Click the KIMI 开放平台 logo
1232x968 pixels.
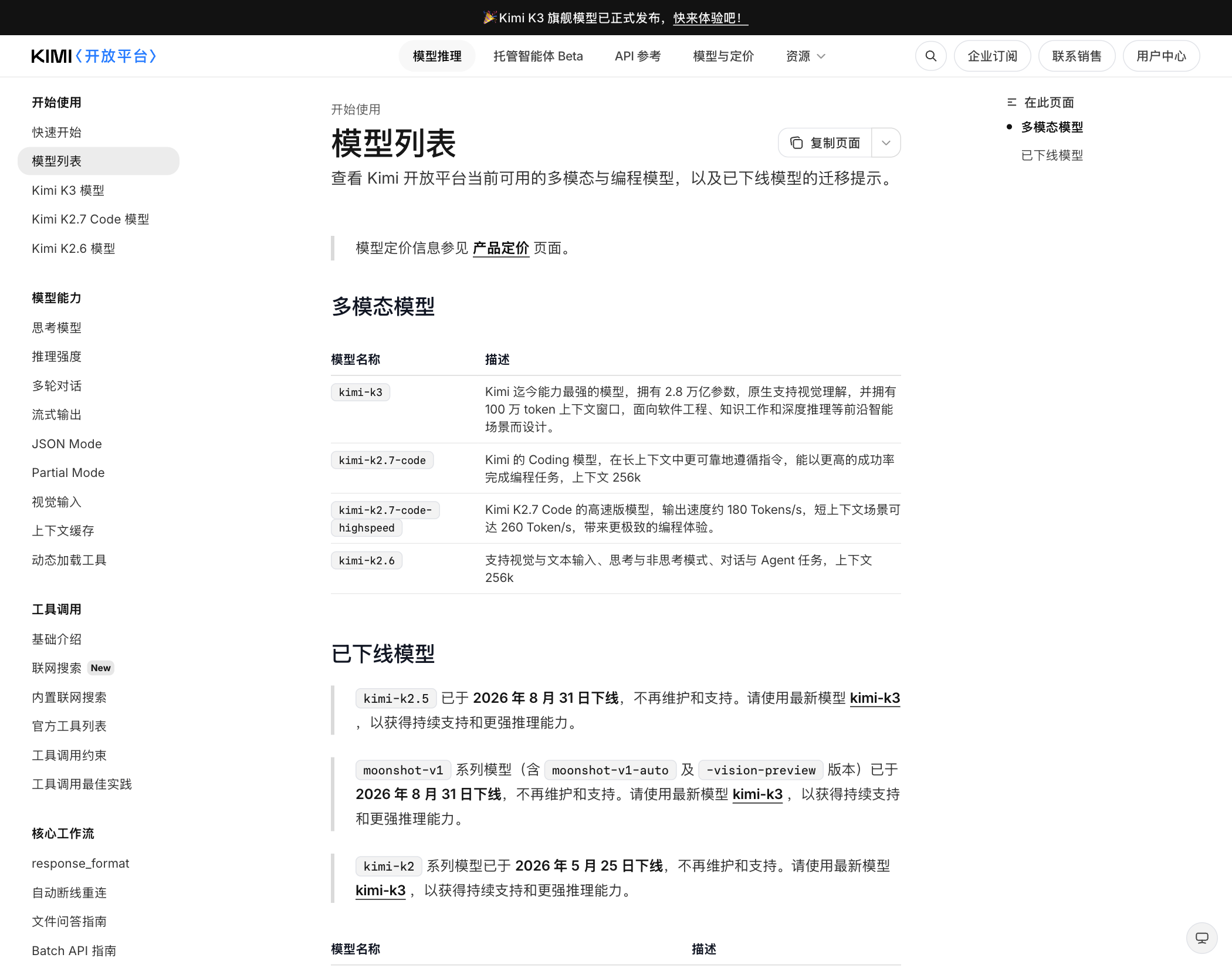pyautogui.click(x=94, y=56)
